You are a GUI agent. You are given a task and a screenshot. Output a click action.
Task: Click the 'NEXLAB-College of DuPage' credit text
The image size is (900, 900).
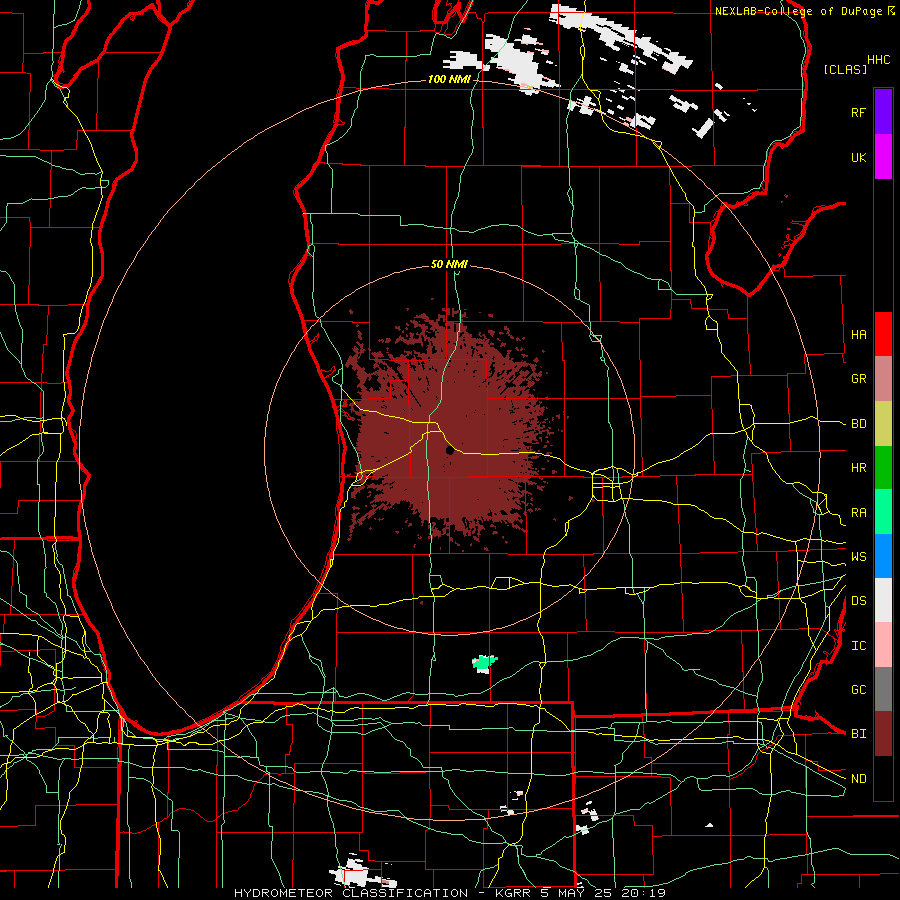point(798,11)
